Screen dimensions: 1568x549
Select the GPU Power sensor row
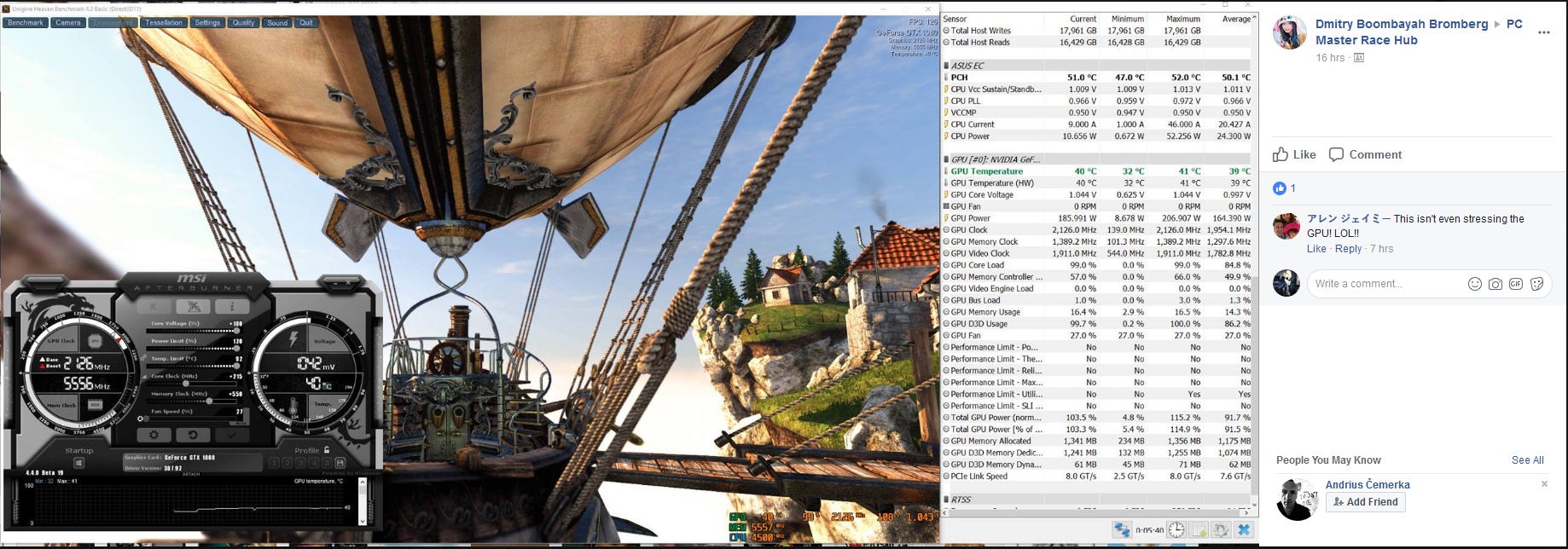point(1097,218)
